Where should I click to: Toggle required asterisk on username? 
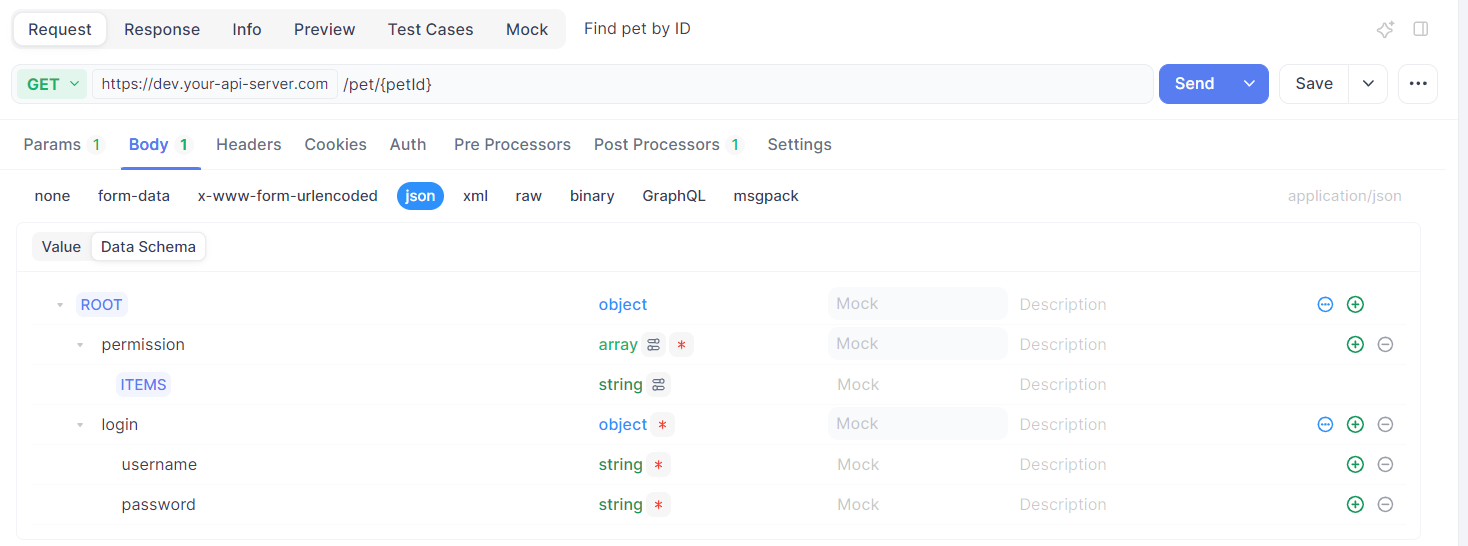[658, 464]
